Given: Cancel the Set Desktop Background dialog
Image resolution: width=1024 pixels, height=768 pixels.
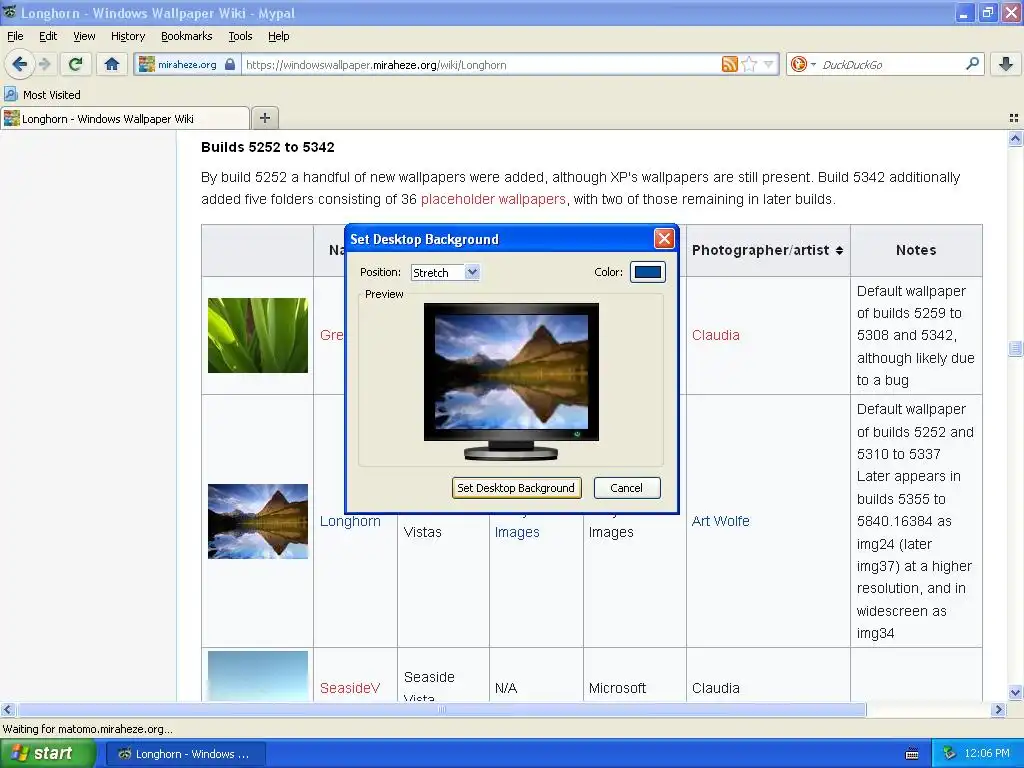Looking at the screenshot, I should (x=627, y=488).
